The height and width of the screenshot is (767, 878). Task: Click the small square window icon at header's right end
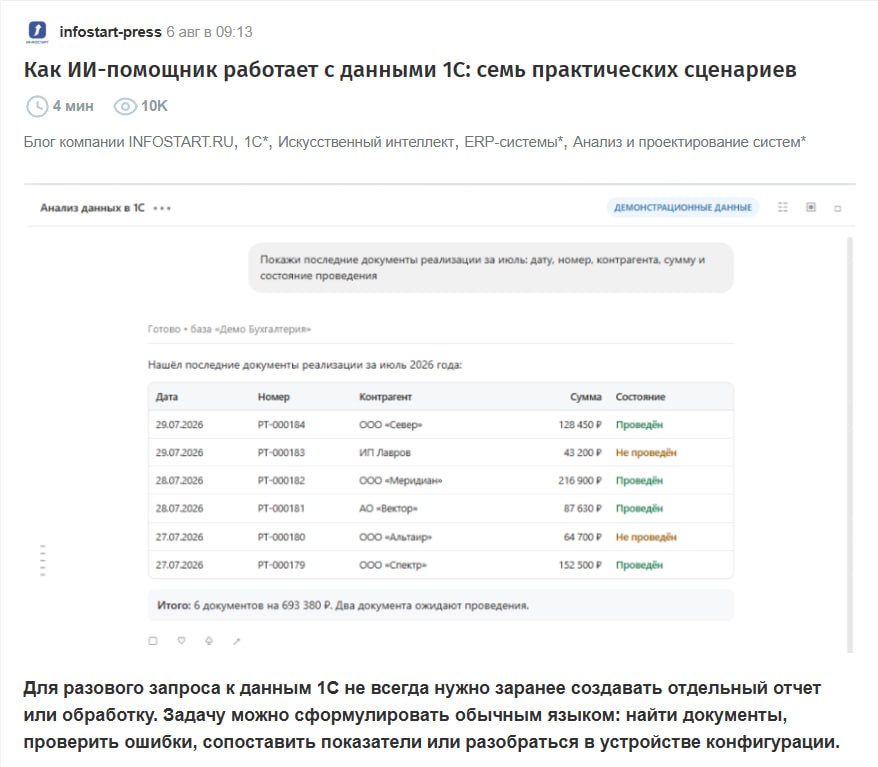(x=838, y=208)
